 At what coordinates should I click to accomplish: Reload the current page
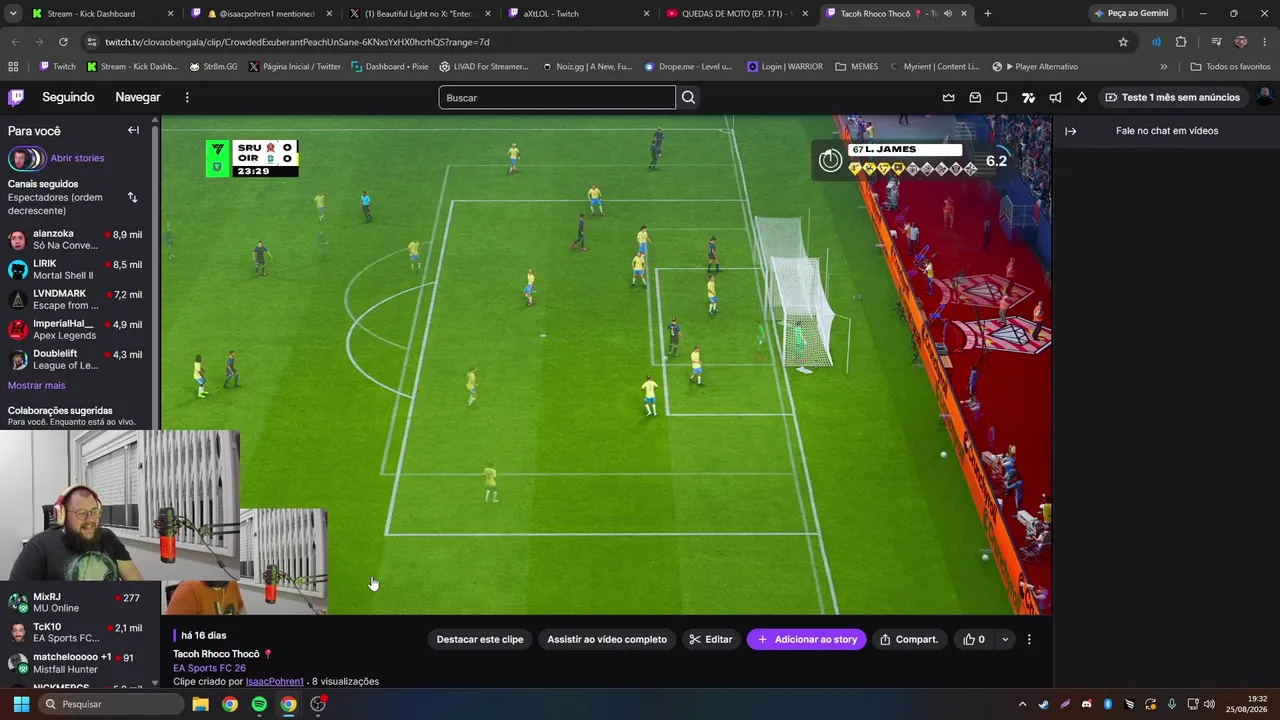(x=63, y=42)
